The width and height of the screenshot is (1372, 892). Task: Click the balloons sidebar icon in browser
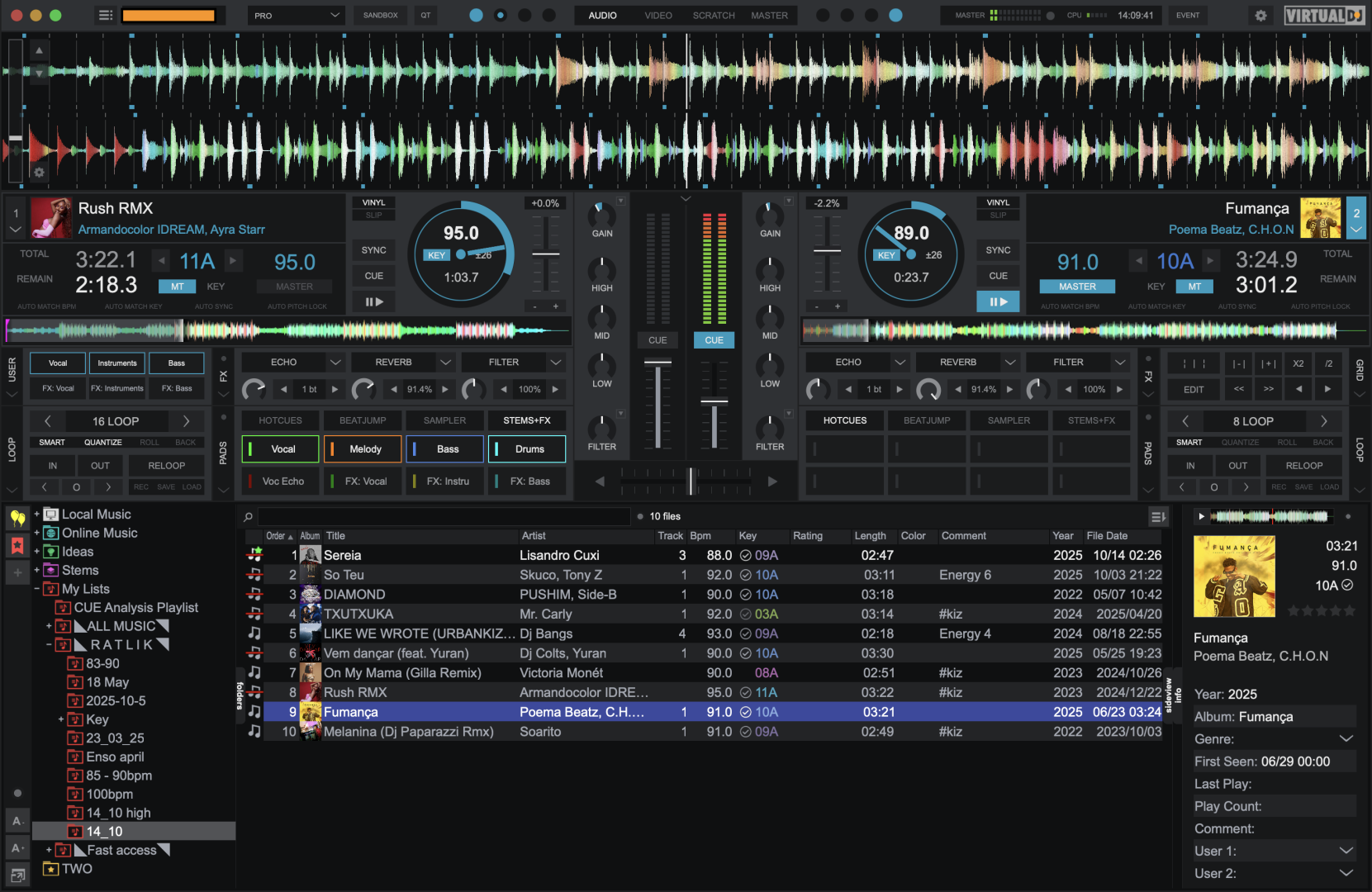click(x=17, y=518)
